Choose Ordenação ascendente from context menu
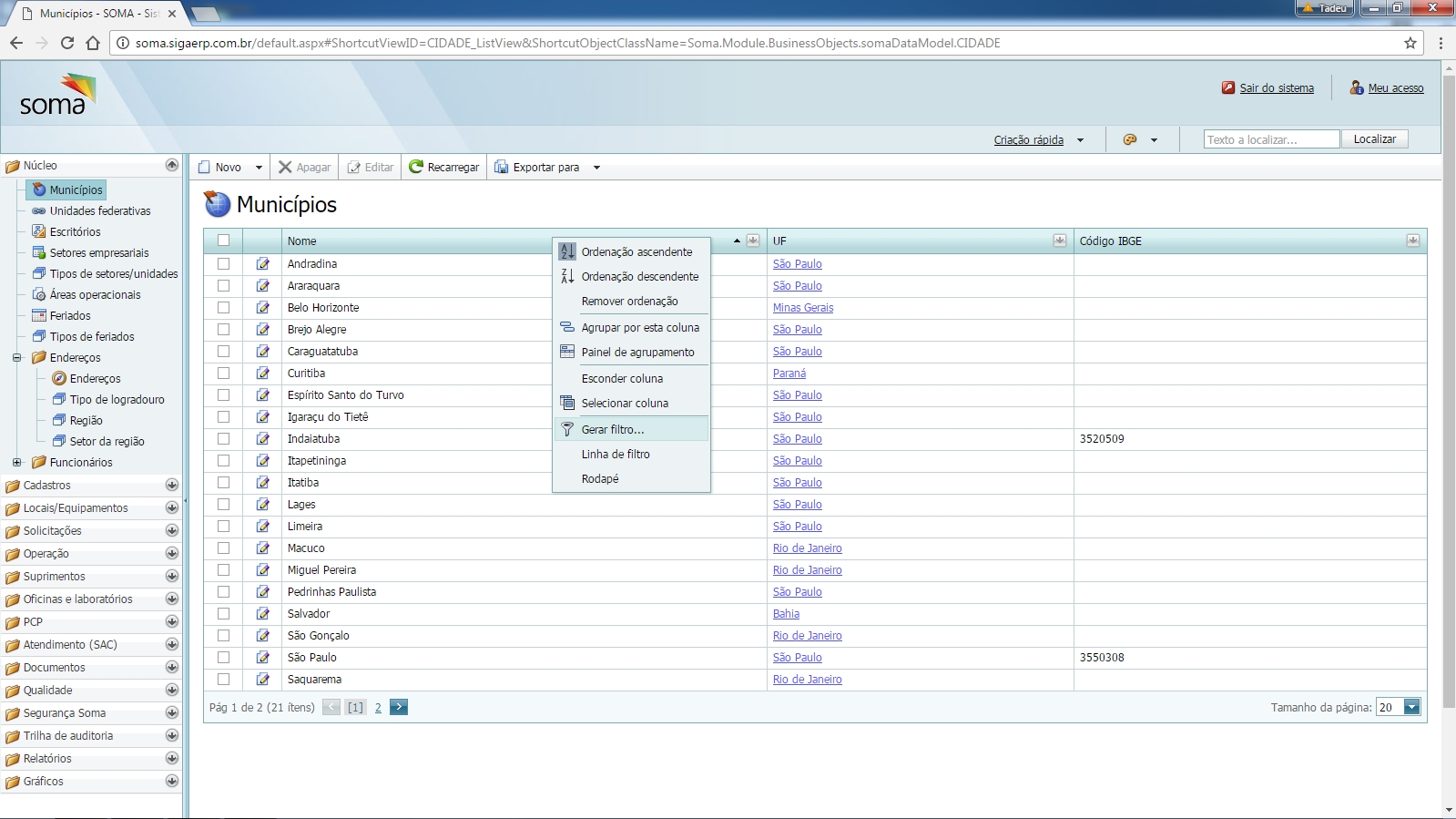Image resolution: width=1456 pixels, height=819 pixels. [632, 251]
